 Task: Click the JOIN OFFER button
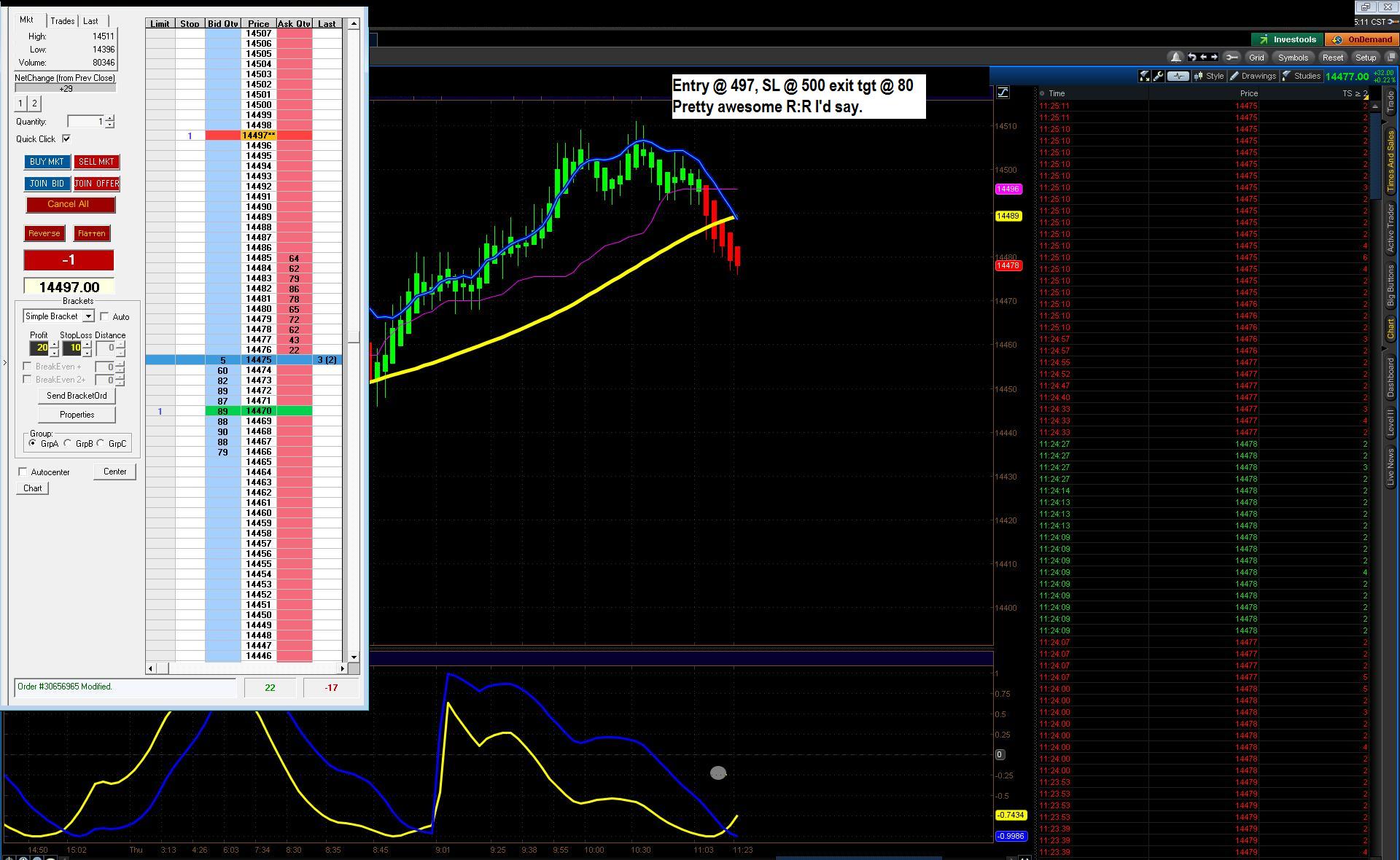(96, 184)
